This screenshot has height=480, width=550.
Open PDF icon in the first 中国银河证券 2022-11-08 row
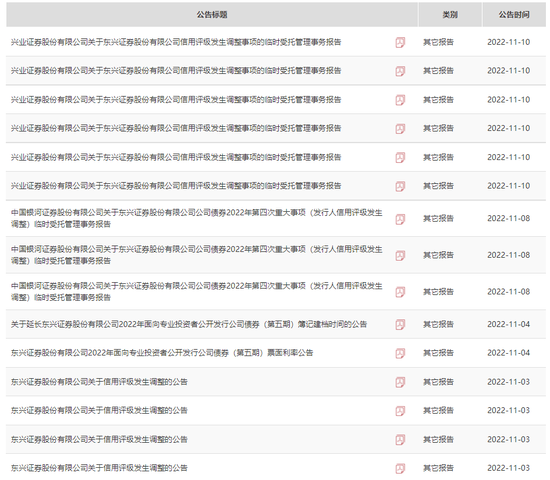400,219
